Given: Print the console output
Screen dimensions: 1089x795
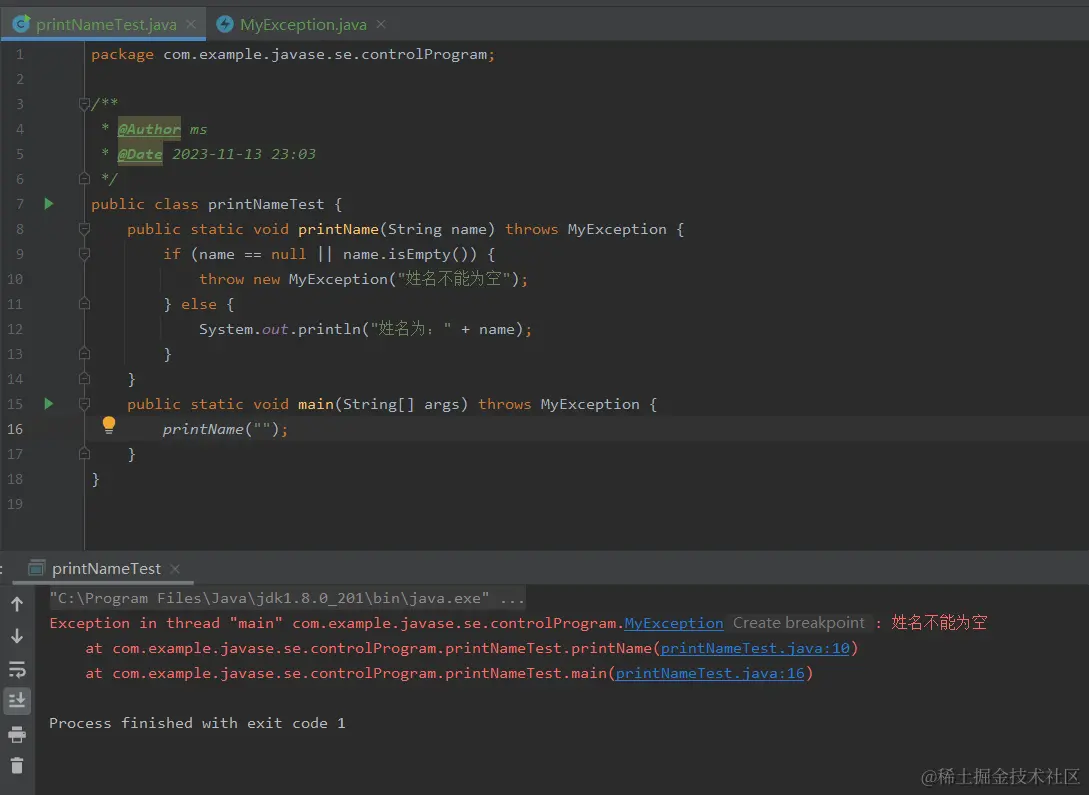Looking at the screenshot, I should [x=17, y=734].
